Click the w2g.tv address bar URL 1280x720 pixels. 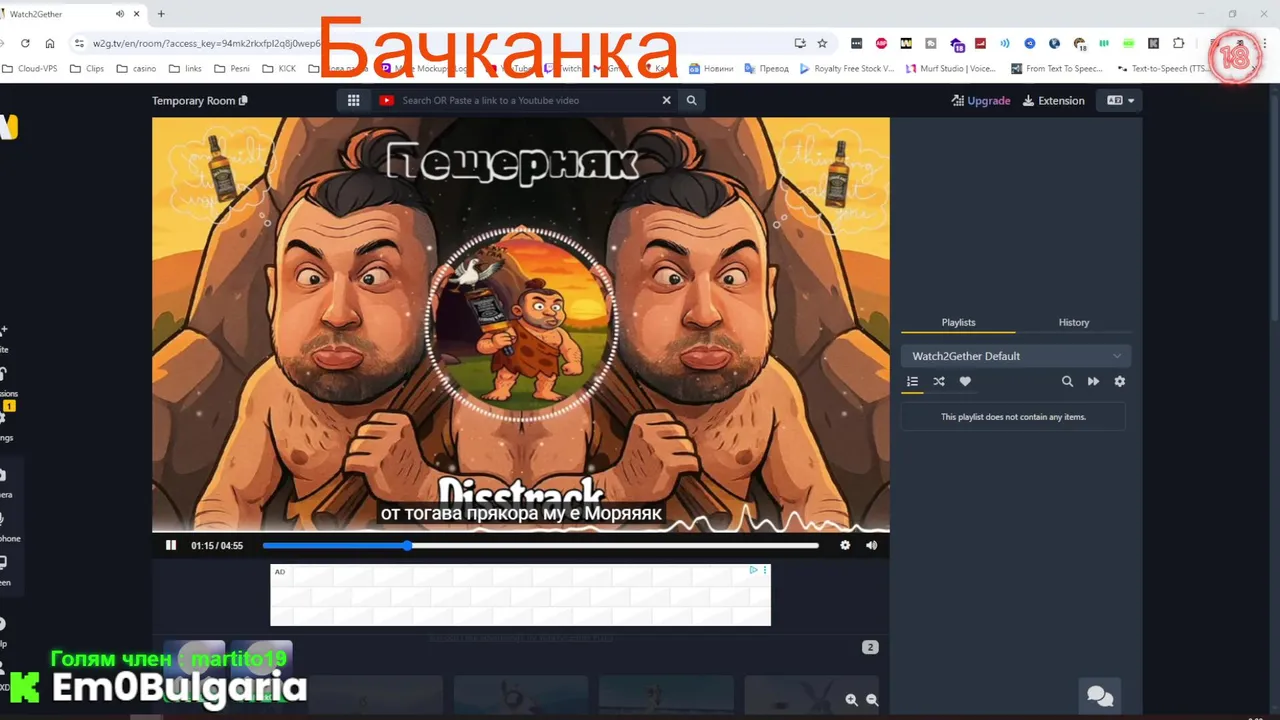click(206, 43)
